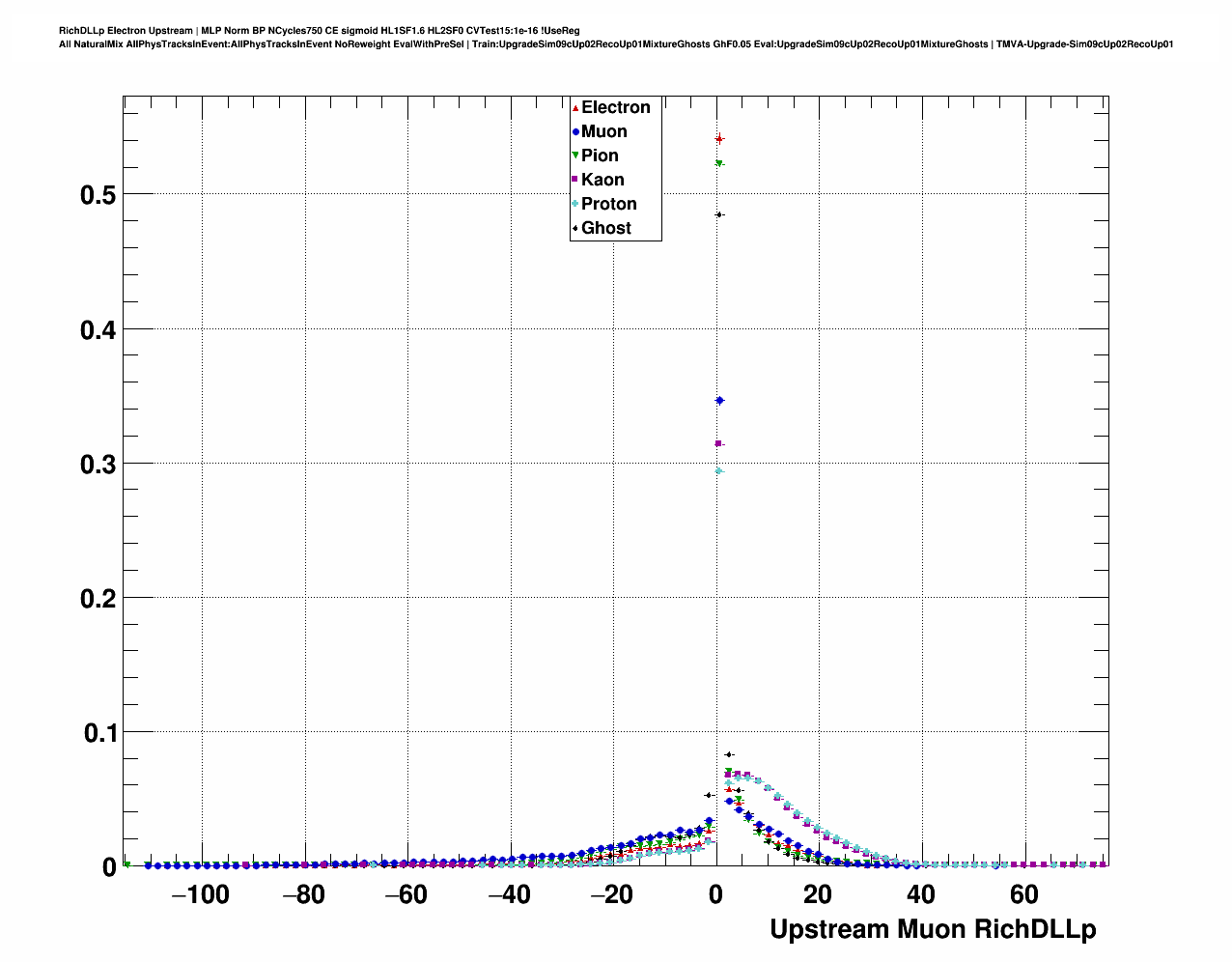Screen dimensions: 1232x962
Task: Click the Ghost label in the legend
Action: point(605,229)
